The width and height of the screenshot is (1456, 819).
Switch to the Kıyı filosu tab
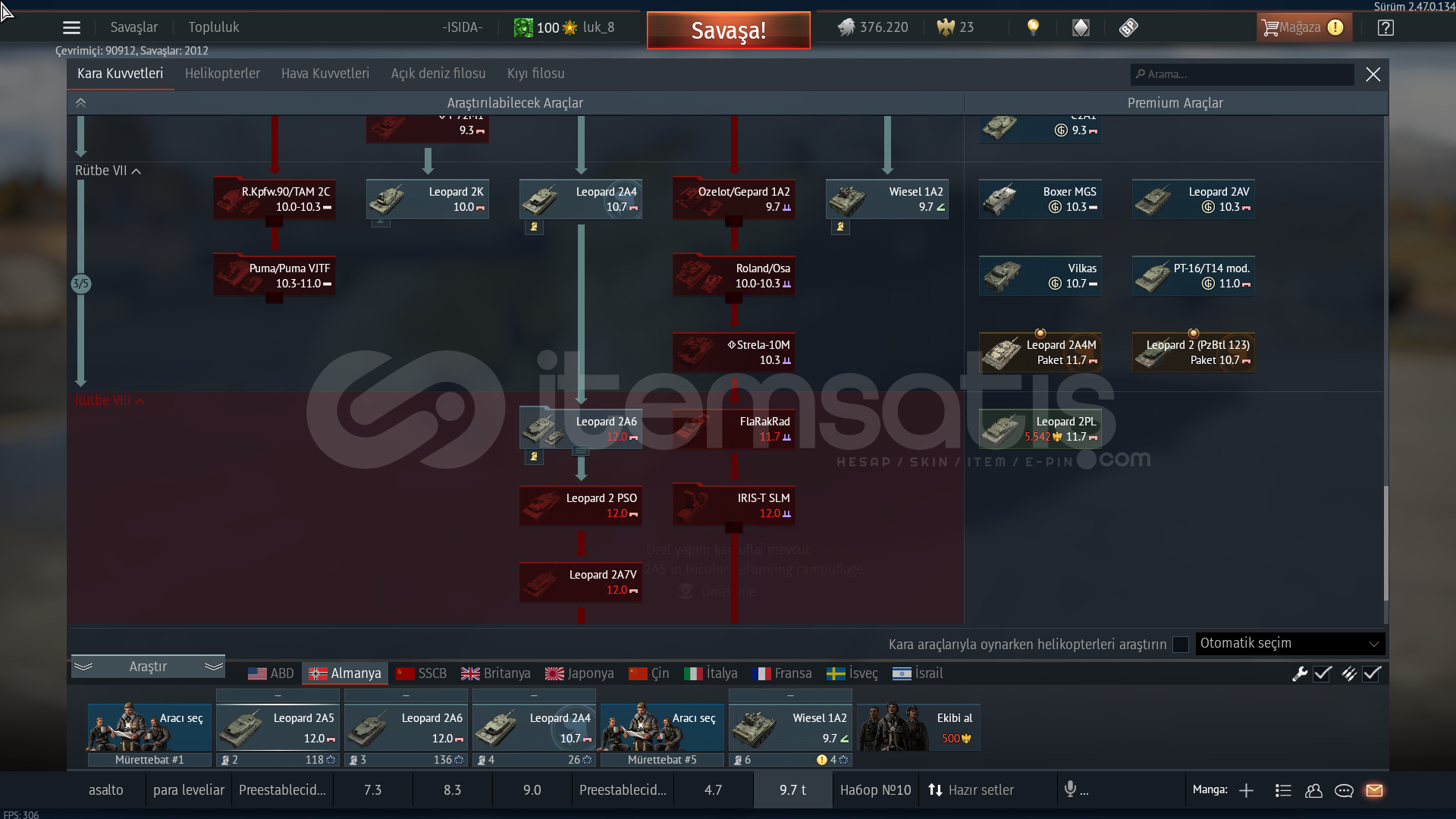coord(536,74)
